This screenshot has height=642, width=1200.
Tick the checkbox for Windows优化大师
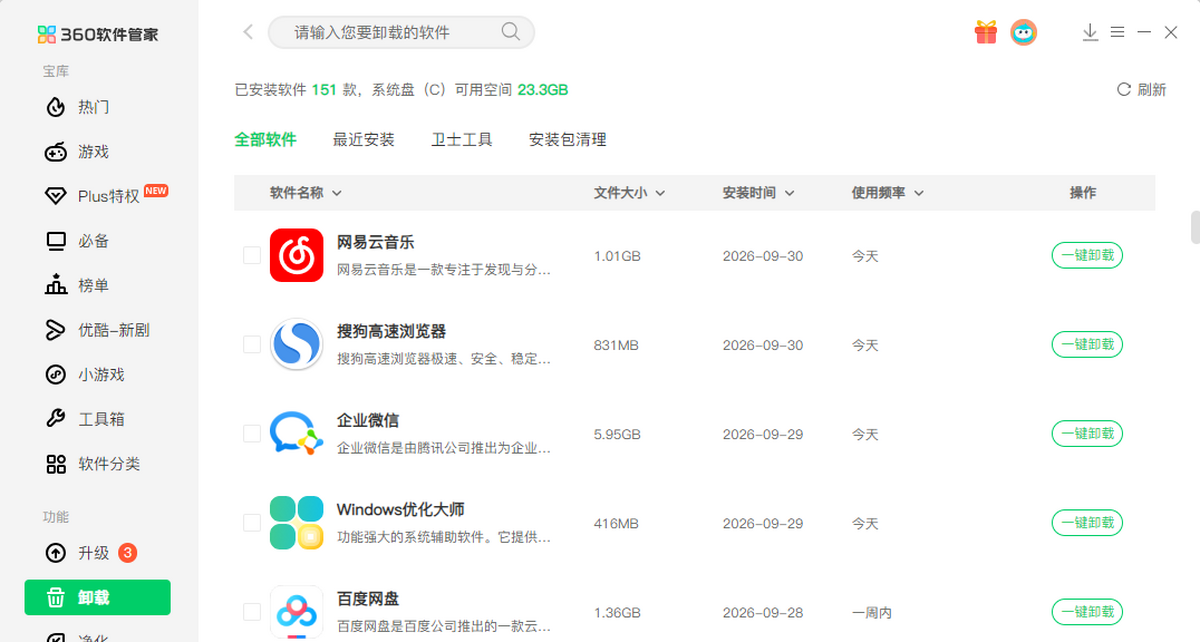click(252, 523)
